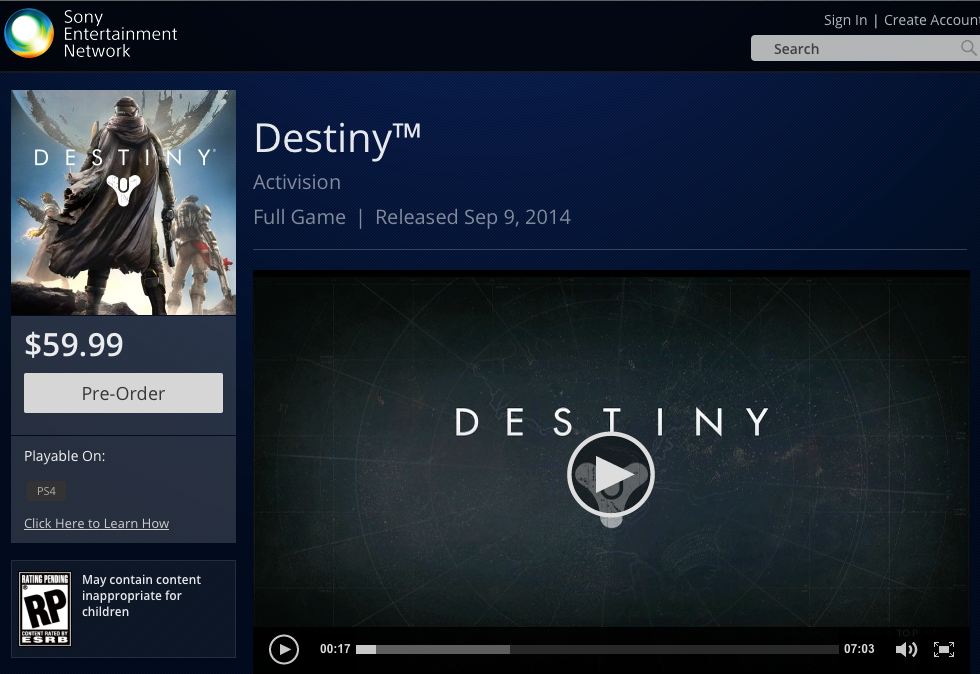
Task: Open the Sign In link
Action: (x=845, y=20)
